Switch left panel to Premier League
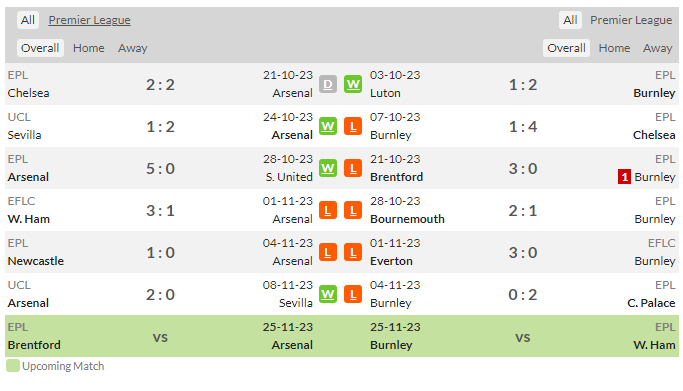 [89, 20]
